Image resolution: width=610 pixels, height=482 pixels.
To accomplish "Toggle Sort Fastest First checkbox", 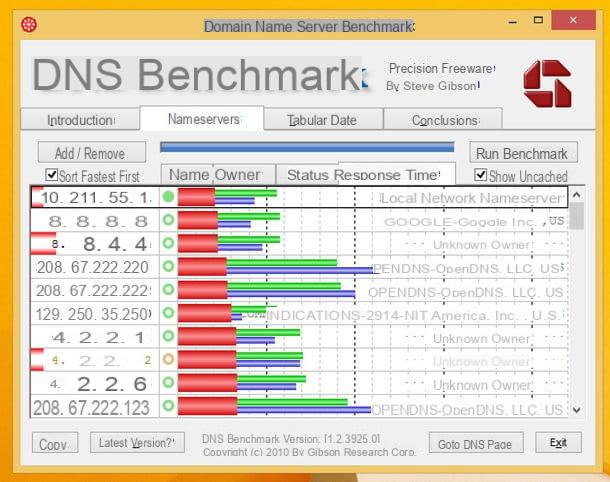I will click(51, 175).
